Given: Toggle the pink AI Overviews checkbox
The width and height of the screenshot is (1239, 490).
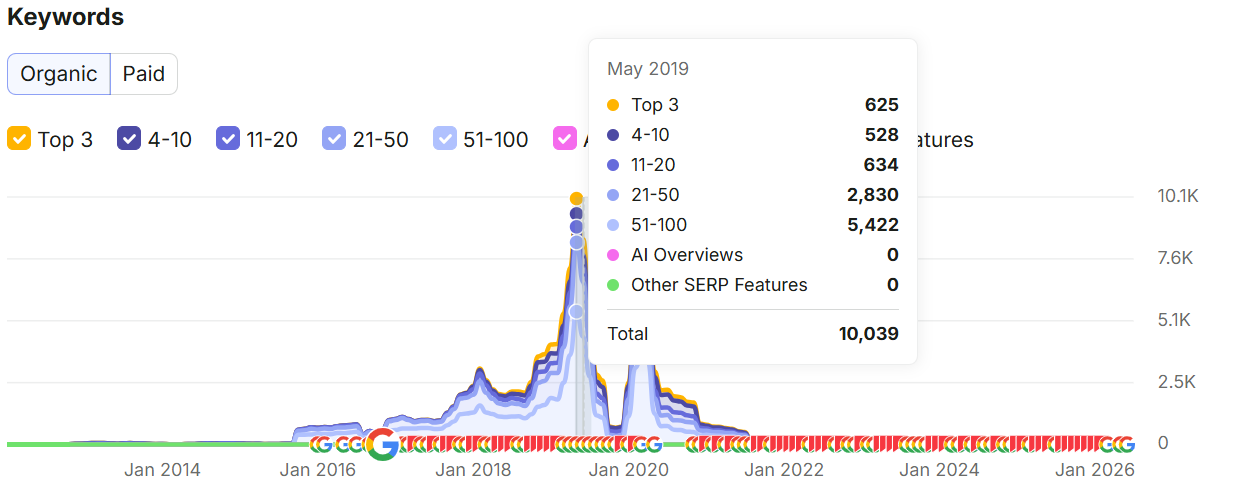Looking at the screenshot, I should click(x=564, y=139).
